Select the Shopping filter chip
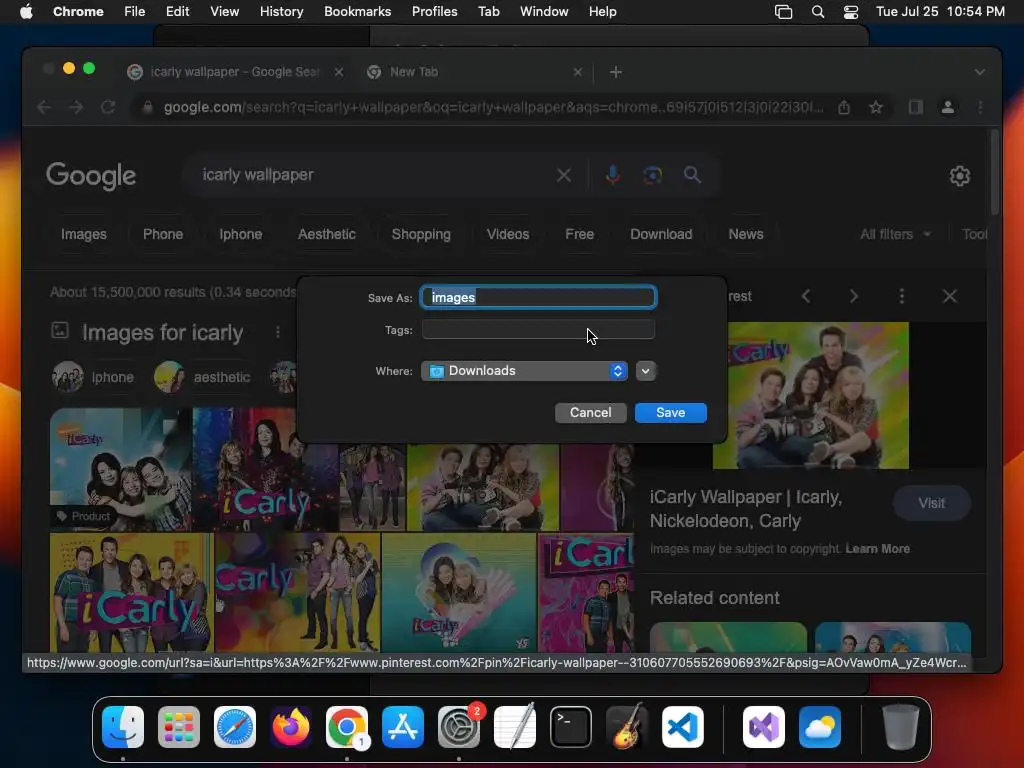Screen dimensions: 1024x768 421,234
